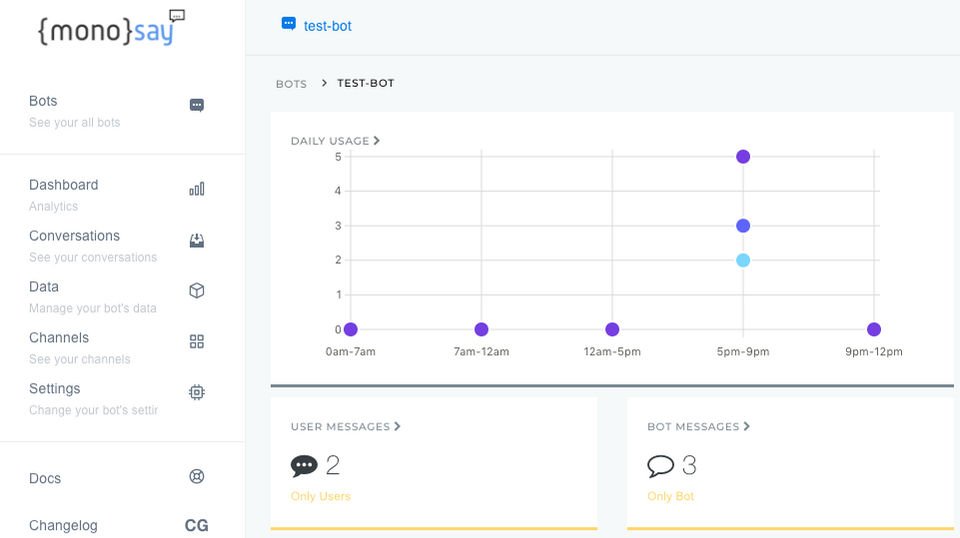Expand the Daily Usage chevron

377,141
